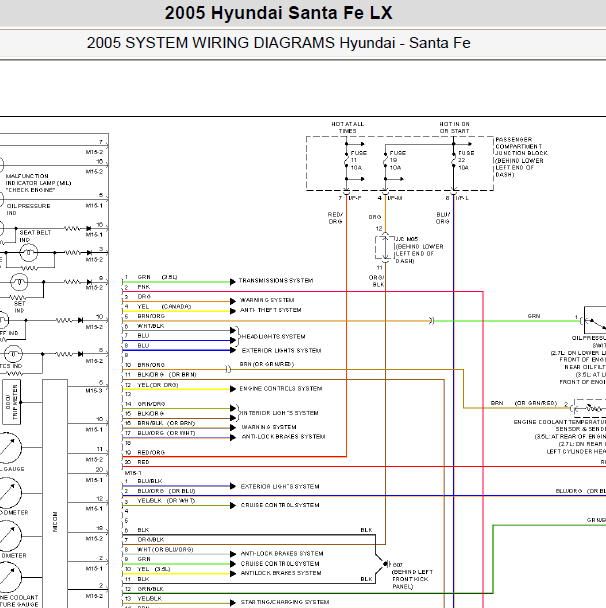Click the Passenger Compartment Junction Block description
The image size is (606, 608).
521,157
